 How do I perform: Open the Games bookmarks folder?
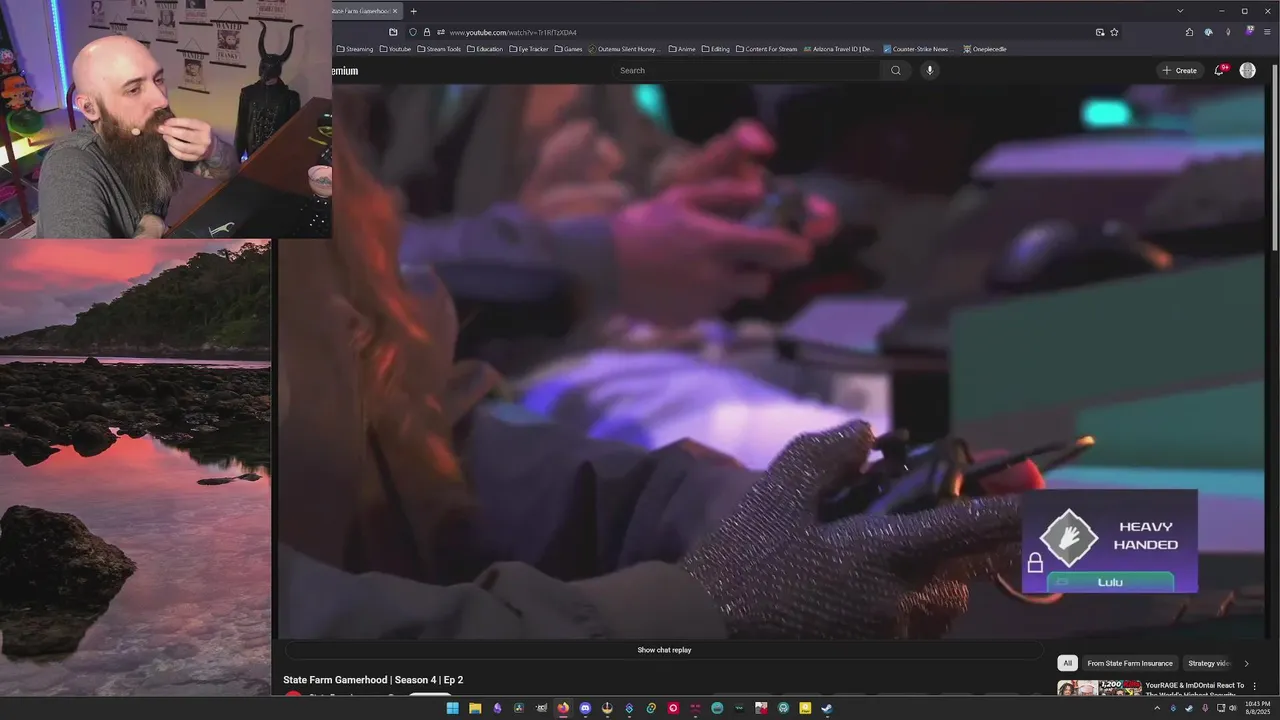click(568, 49)
